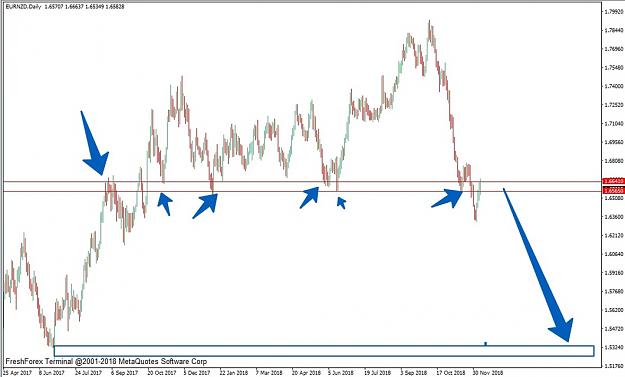The image size is (625, 377).
Task: Click the 1.57680 price axis label
Action: click(x=613, y=292)
